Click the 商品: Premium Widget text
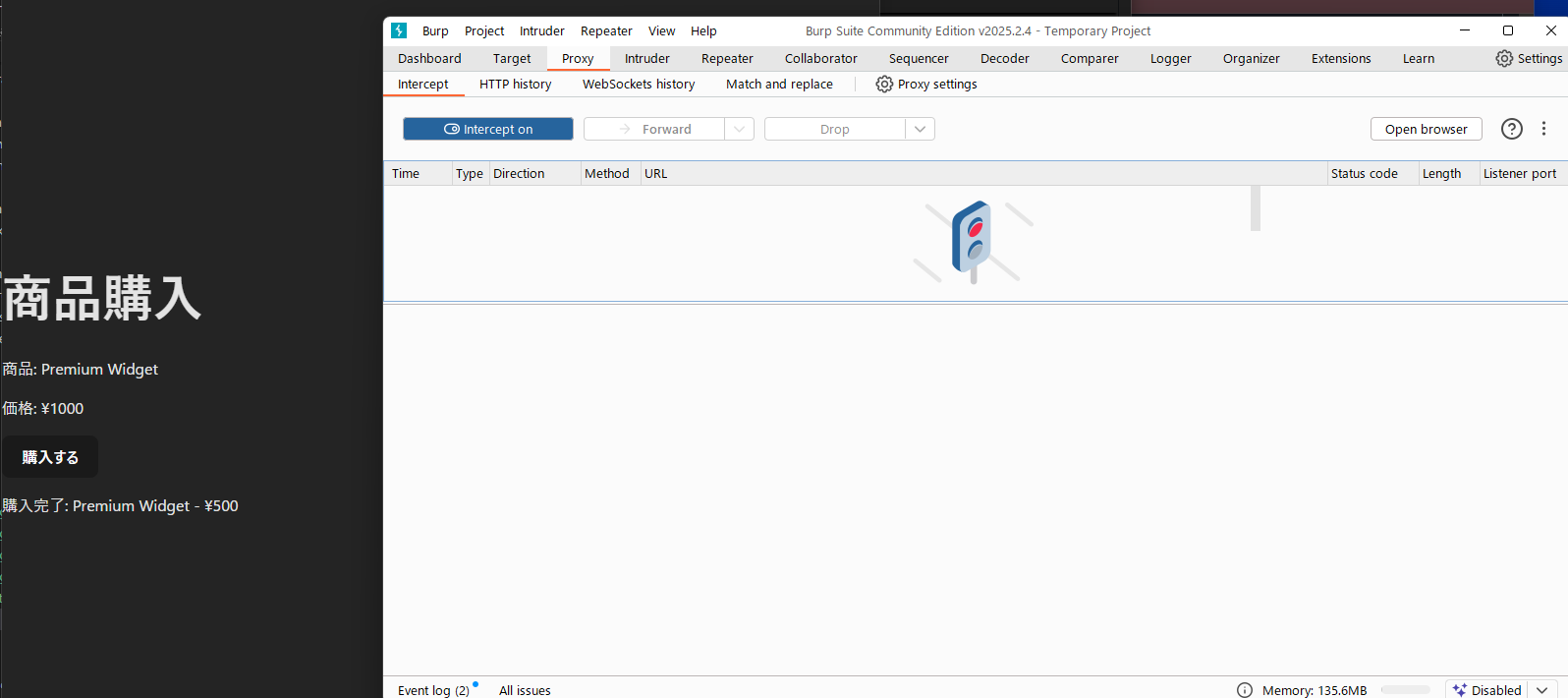 (80, 369)
